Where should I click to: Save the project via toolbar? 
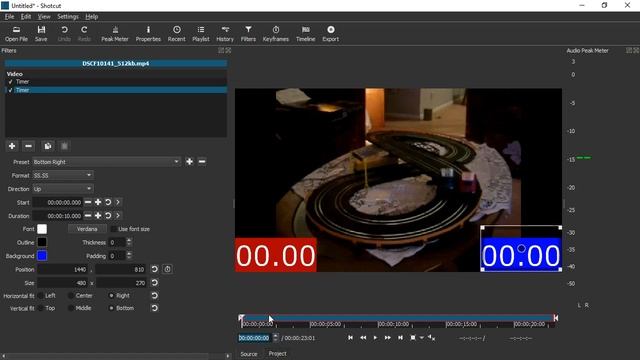point(41,34)
